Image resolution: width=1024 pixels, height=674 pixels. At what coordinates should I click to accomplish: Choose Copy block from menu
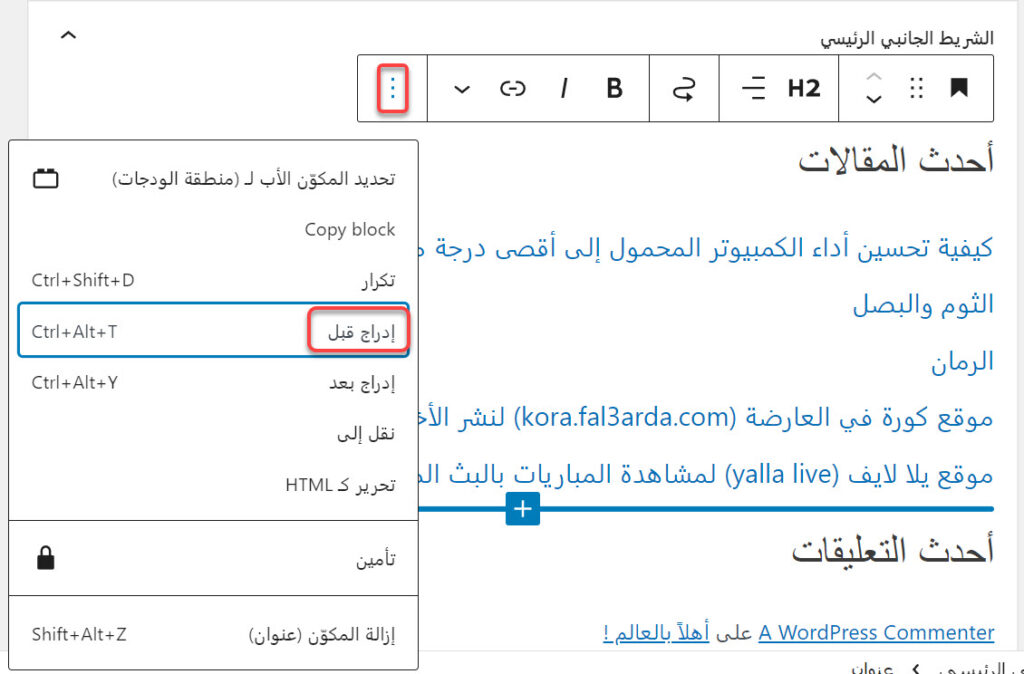coord(214,229)
